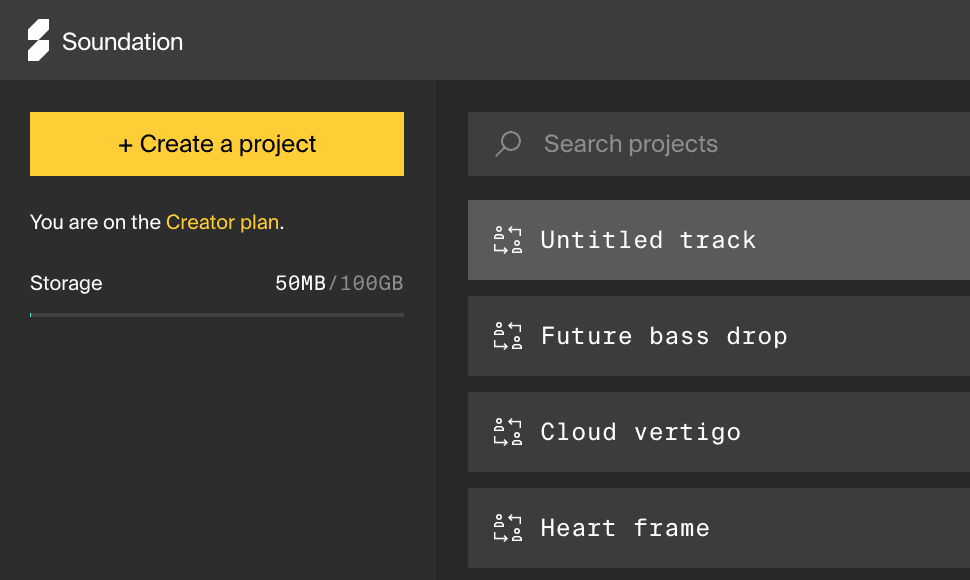Click the collaboration icon on Cloud vertigo

click(508, 432)
